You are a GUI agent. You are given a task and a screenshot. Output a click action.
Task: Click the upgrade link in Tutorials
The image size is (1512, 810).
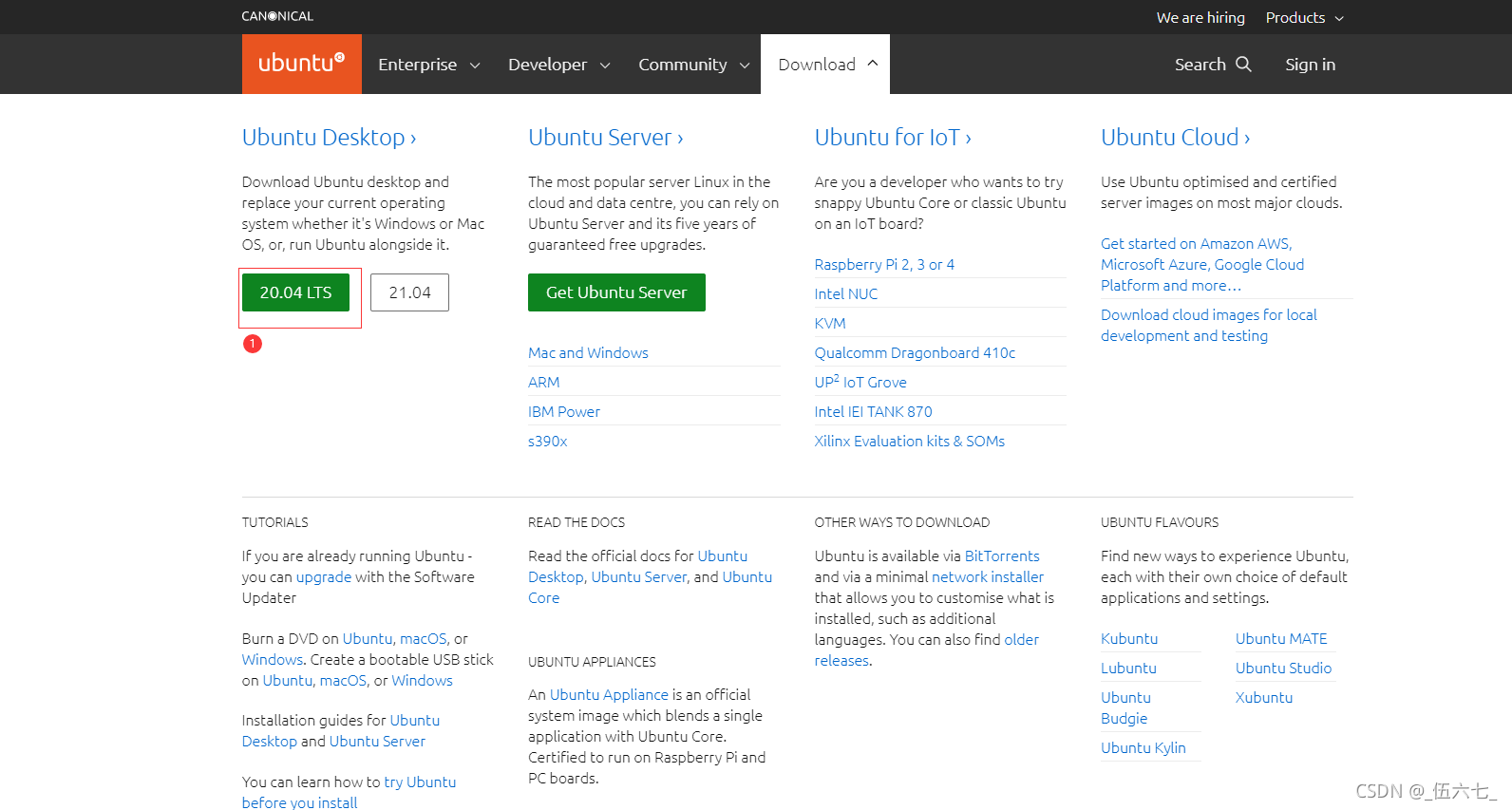coord(324,576)
